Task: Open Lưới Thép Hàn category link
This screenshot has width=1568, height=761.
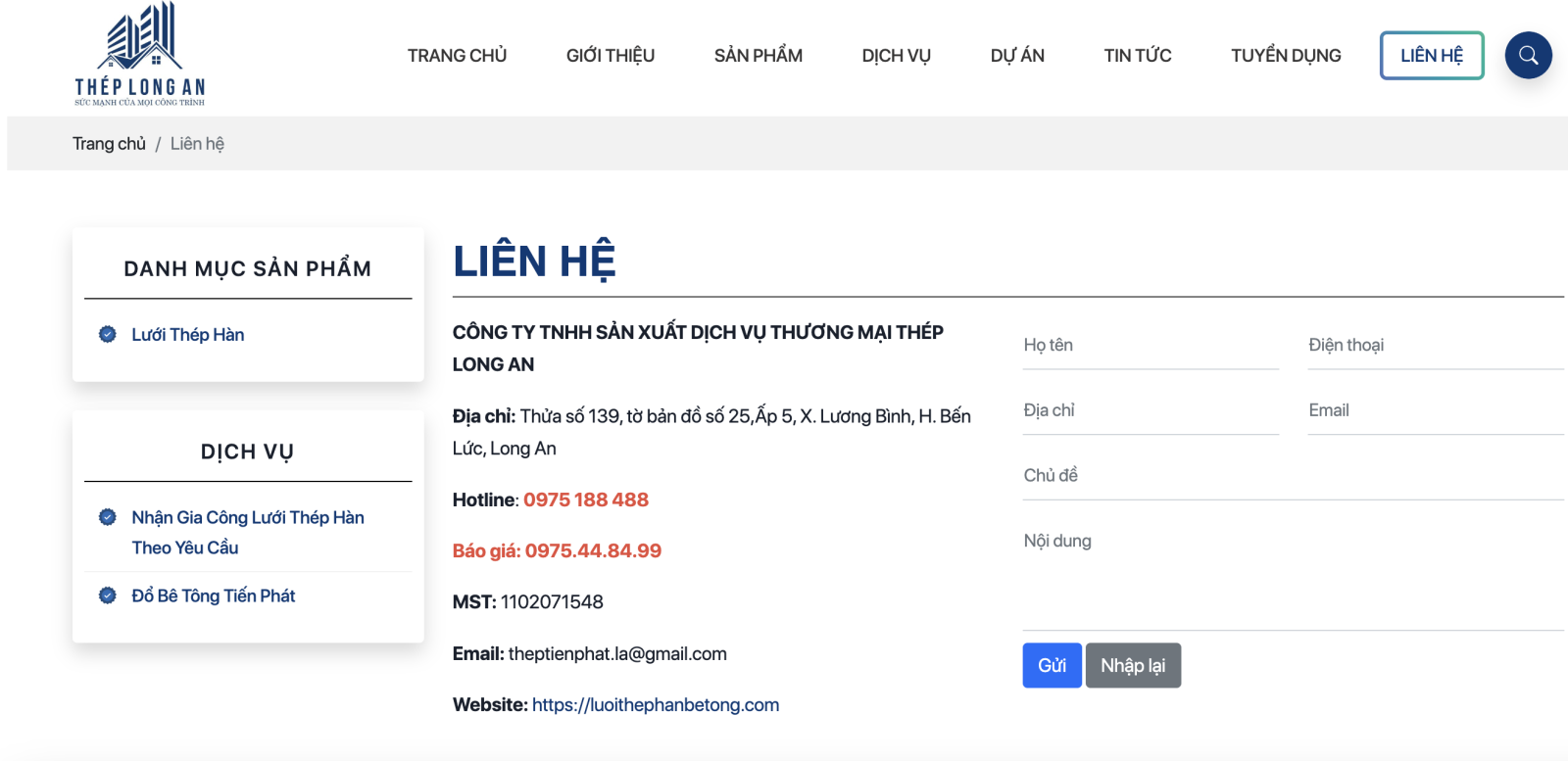Action: click(188, 335)
